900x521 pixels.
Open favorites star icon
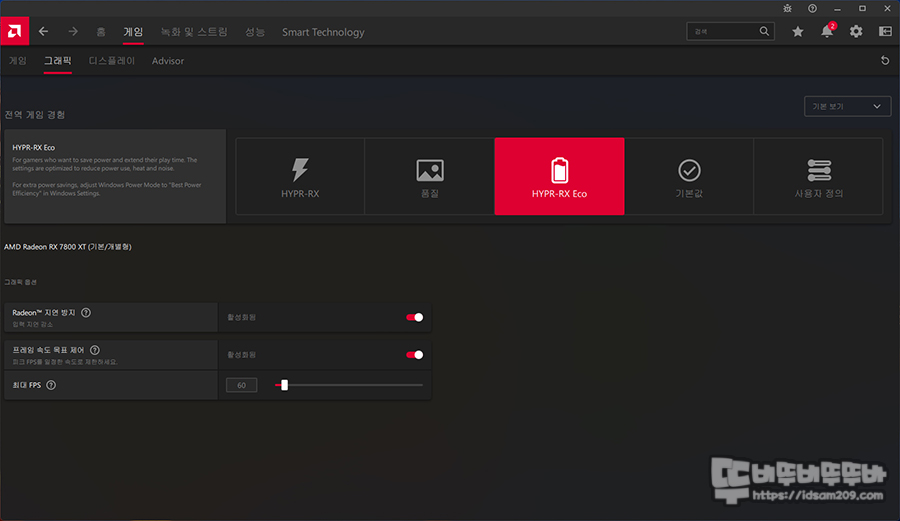click(798, 32)
